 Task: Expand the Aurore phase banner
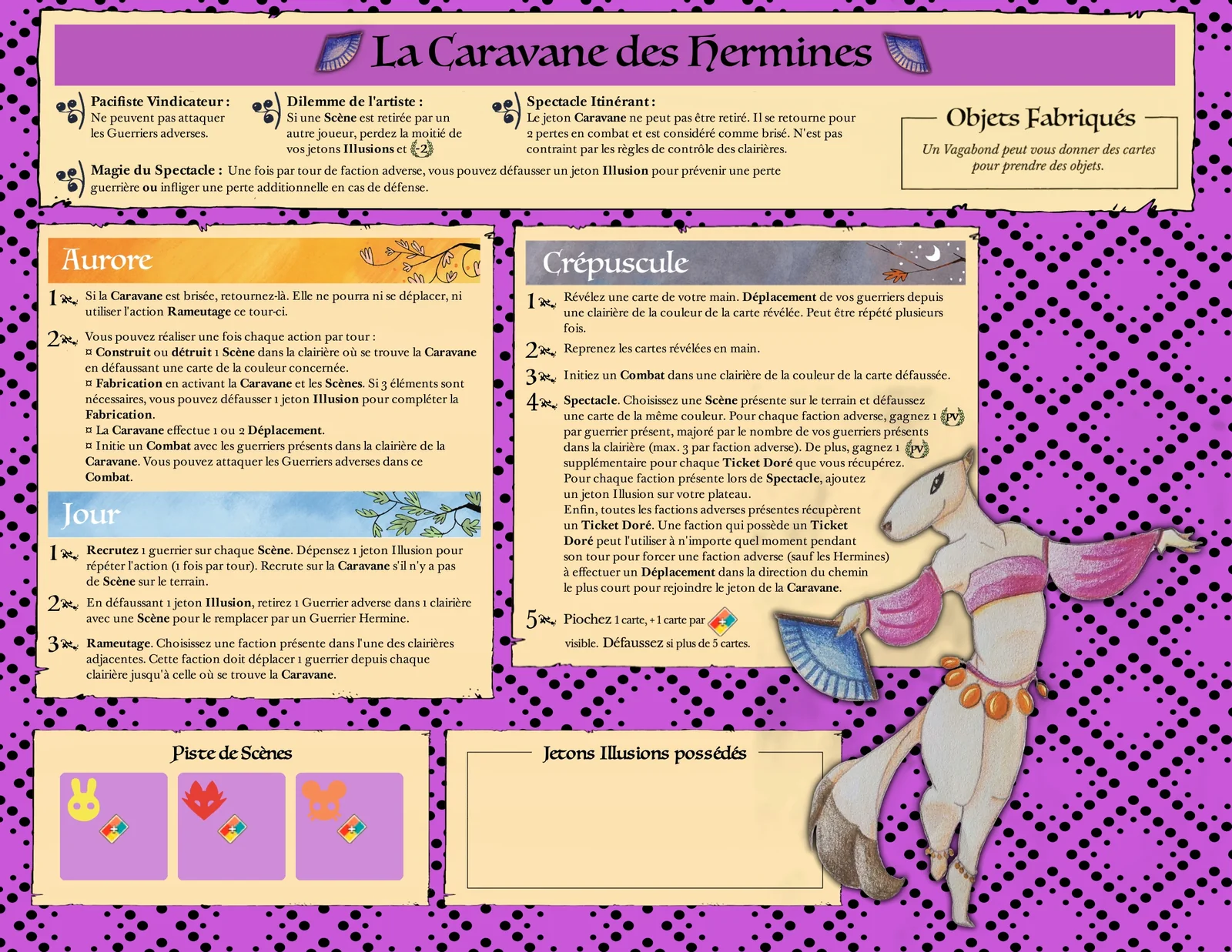[x=108, y=260]
